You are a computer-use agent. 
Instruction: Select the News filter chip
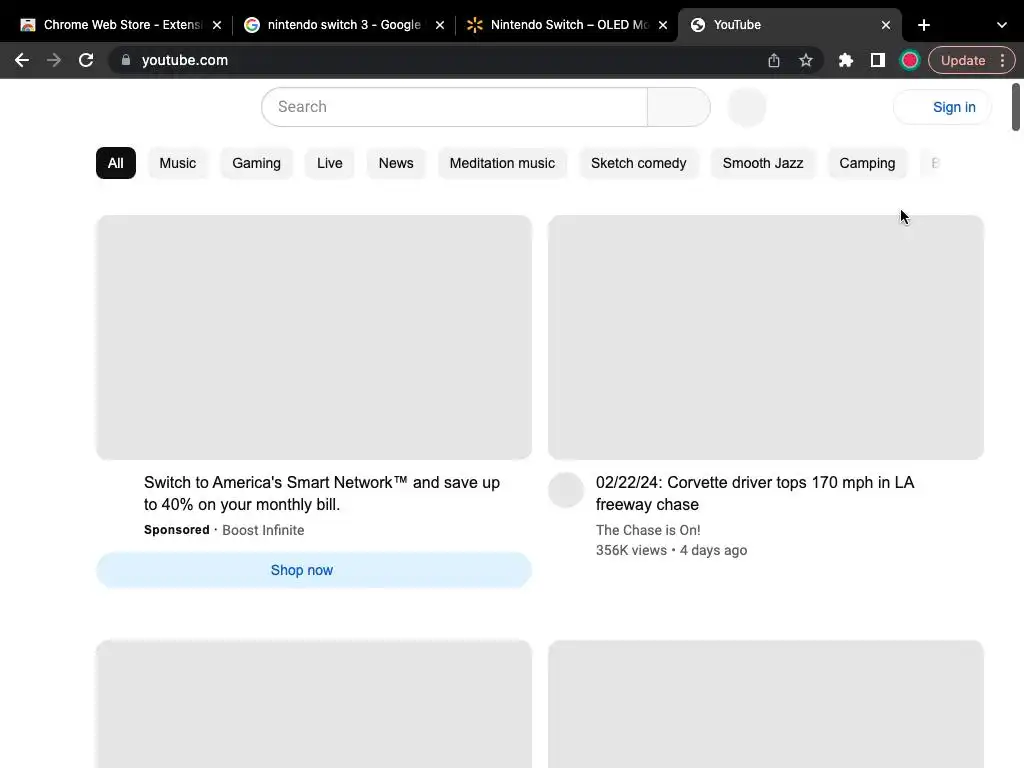point(396,163)
